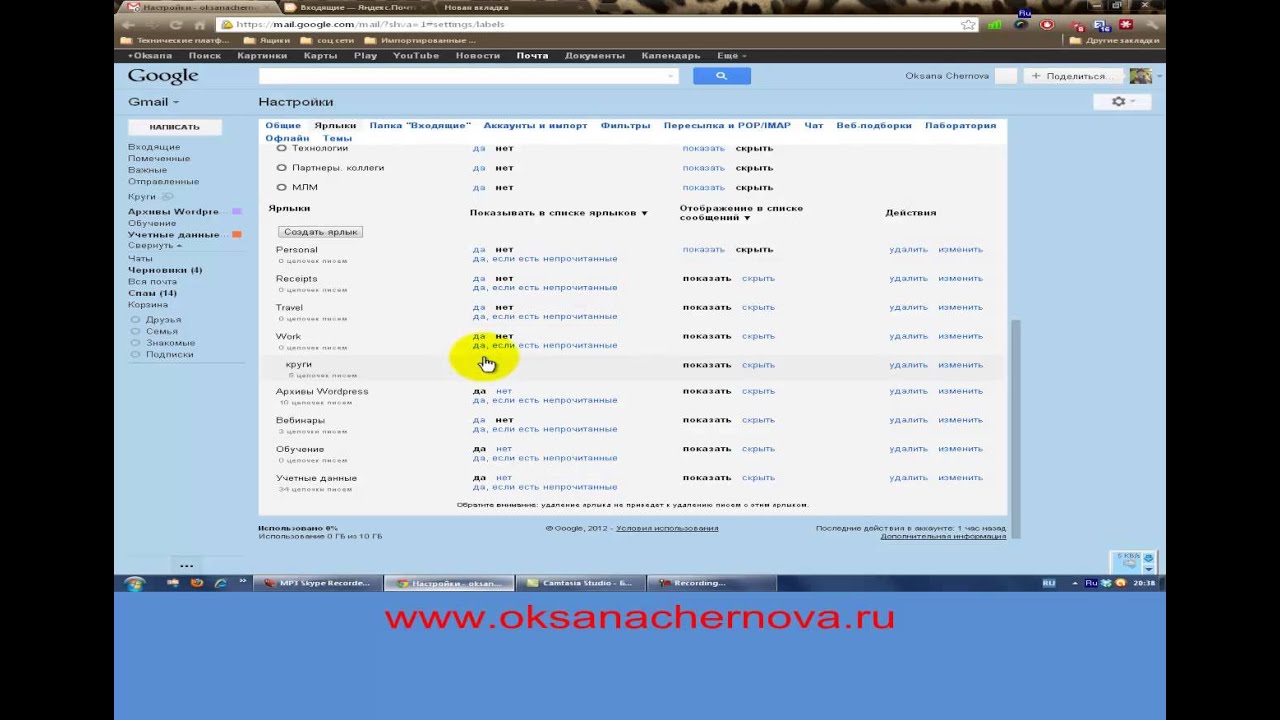Collapse sidebar labels with Свернуть
1280x720 pixels.
154,246
